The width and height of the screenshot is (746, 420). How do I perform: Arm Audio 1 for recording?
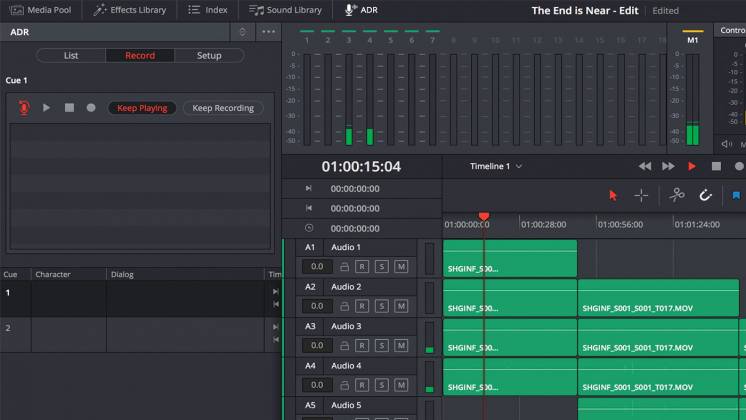pos(362,267)
